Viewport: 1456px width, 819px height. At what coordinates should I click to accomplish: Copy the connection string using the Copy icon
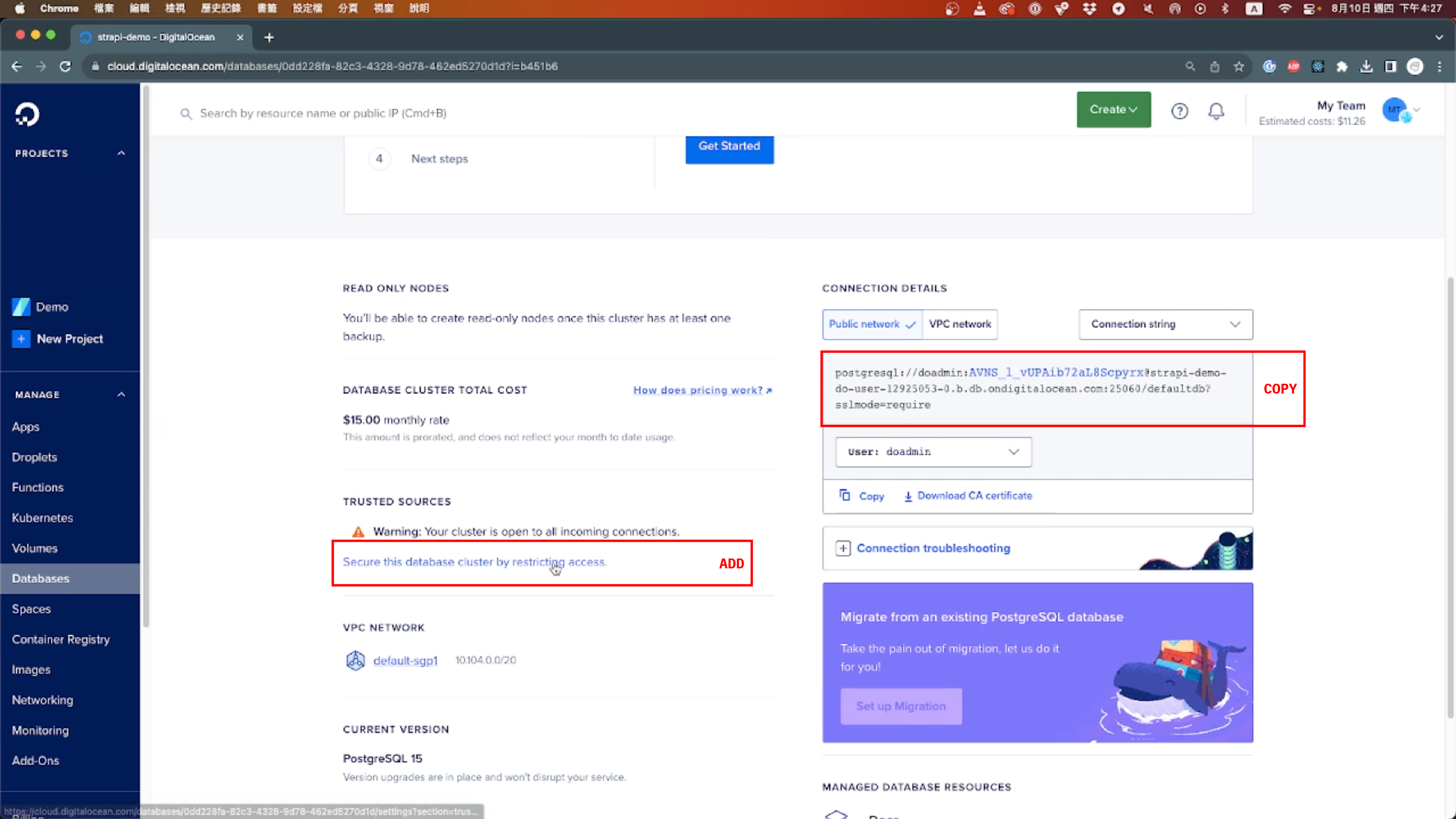pos(845,495)
